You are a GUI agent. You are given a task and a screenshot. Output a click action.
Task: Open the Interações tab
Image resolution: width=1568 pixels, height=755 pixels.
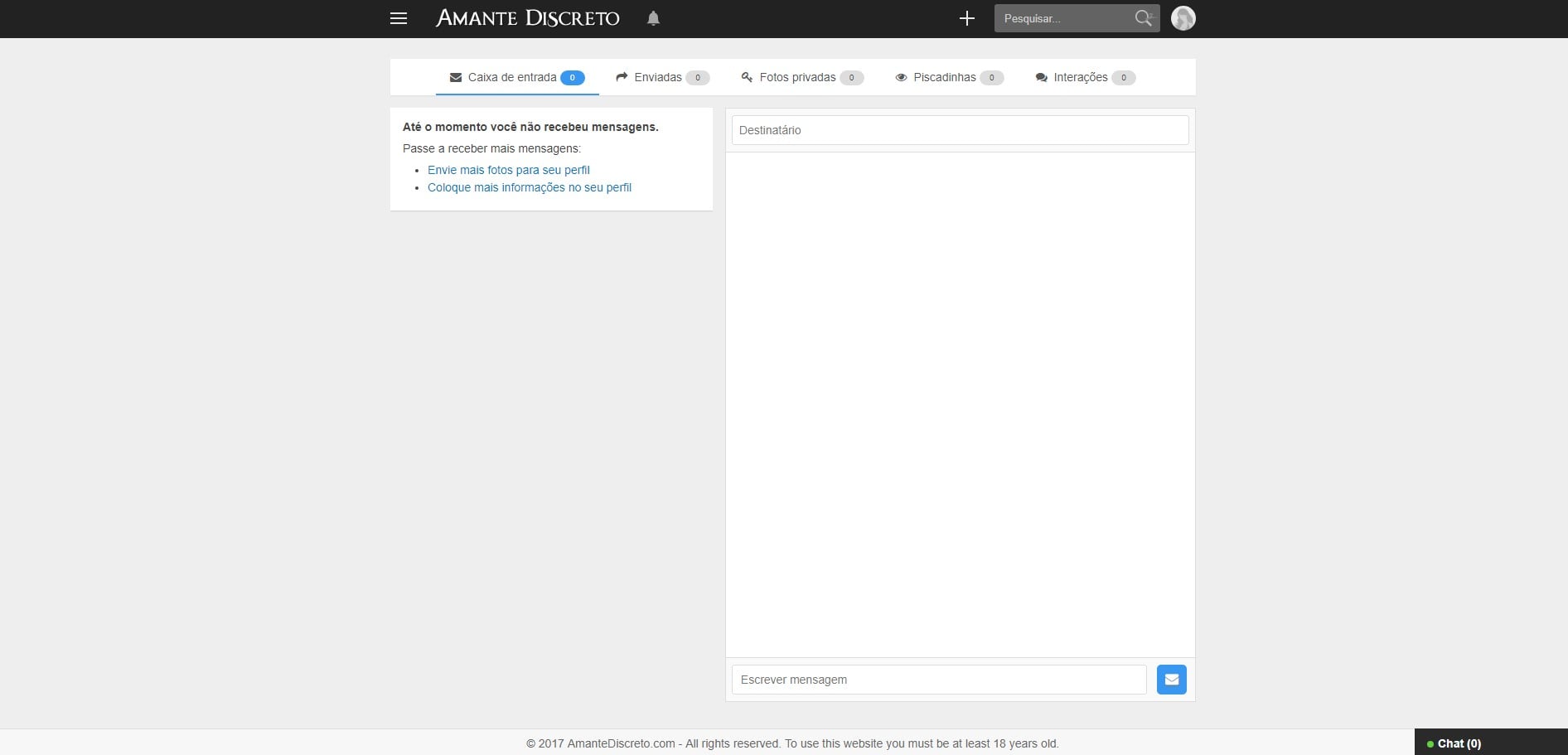pyautogui.click(x=1085, y=77)
